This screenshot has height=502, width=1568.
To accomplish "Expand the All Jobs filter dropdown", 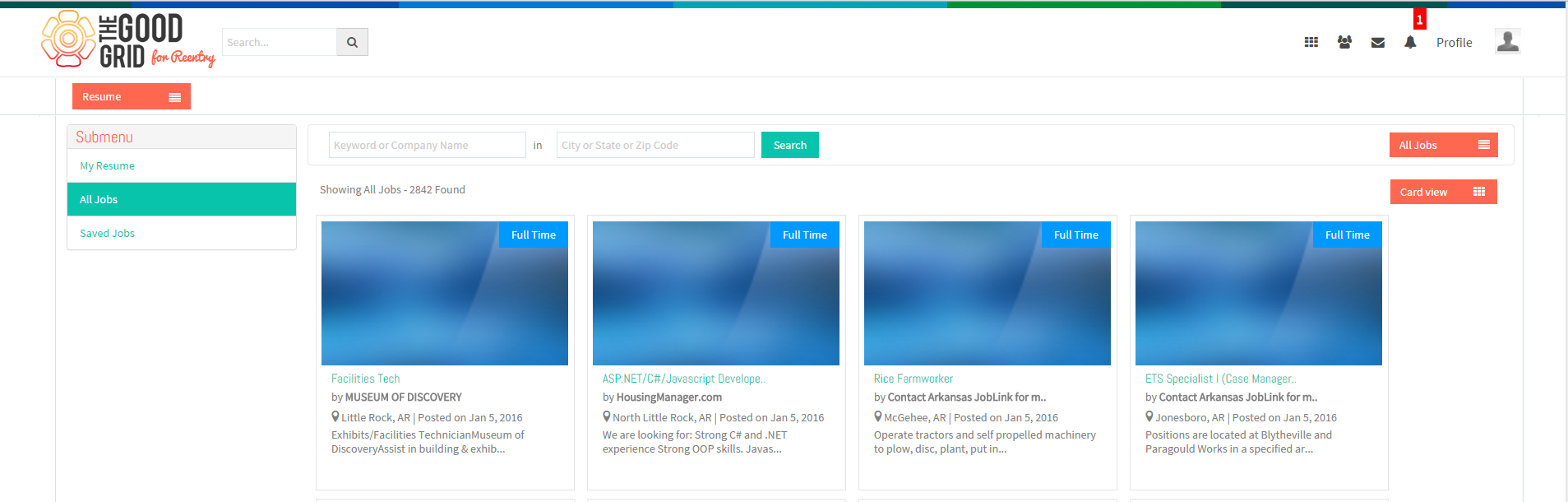I will tap(1443, 145).
